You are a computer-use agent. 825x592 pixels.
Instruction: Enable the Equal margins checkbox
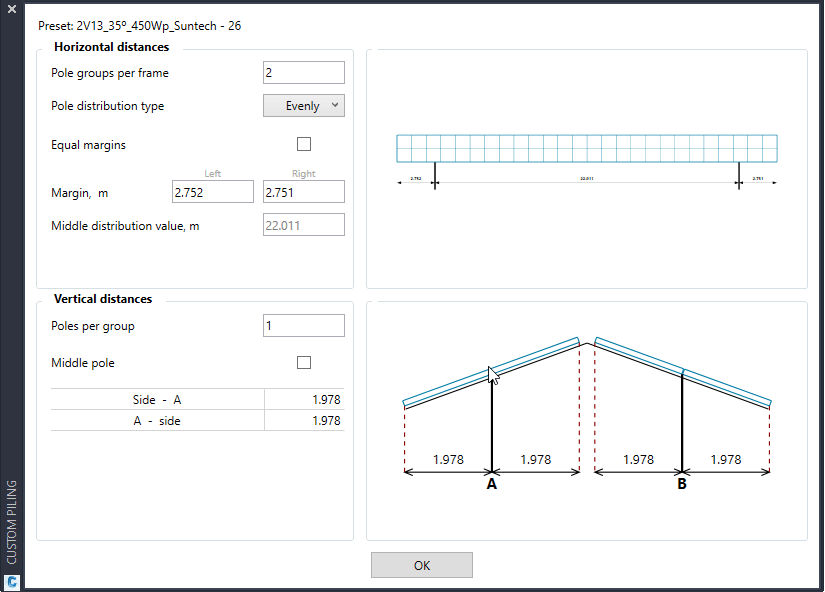click(304, 145)
